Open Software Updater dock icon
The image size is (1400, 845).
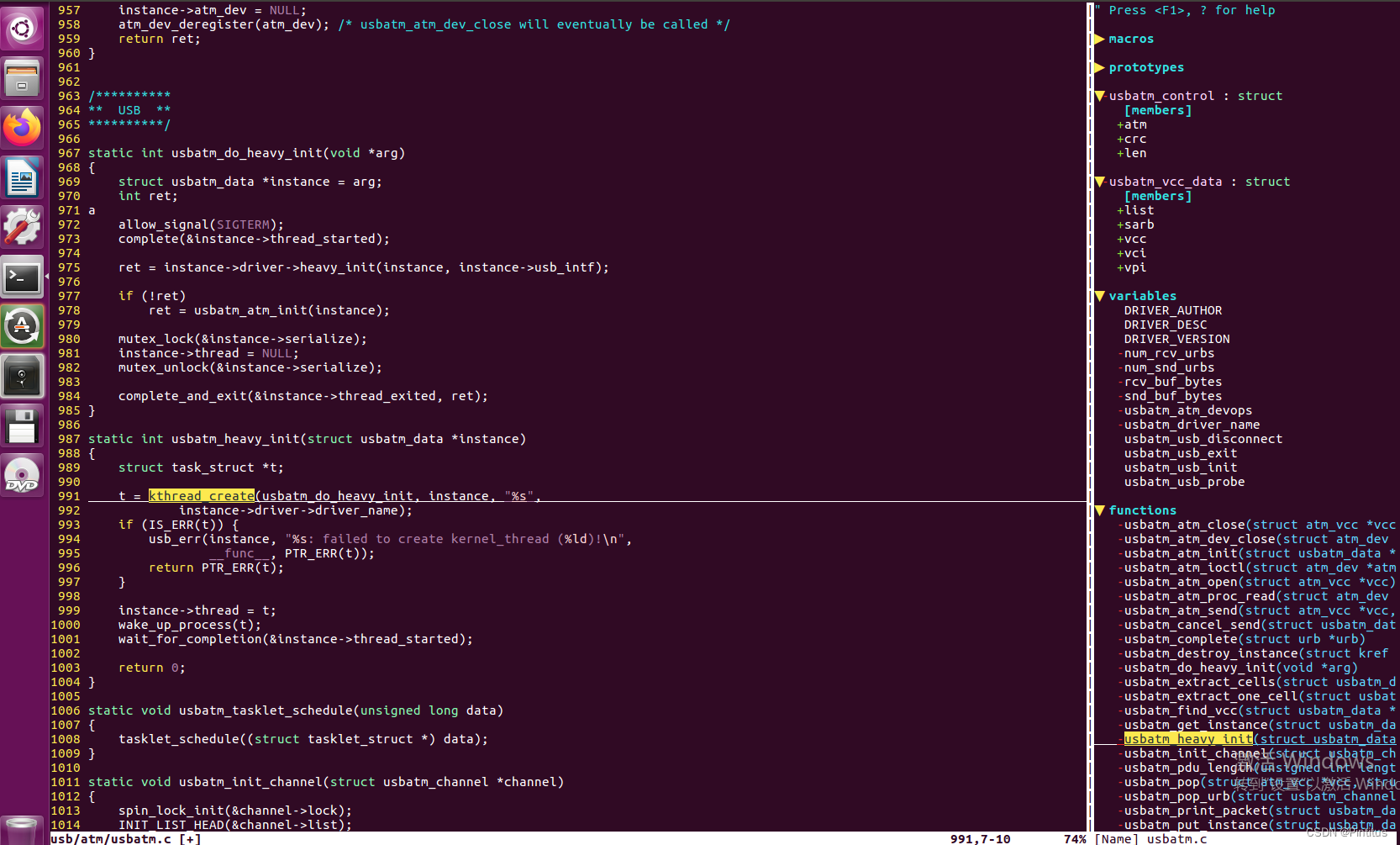(22, 326)
